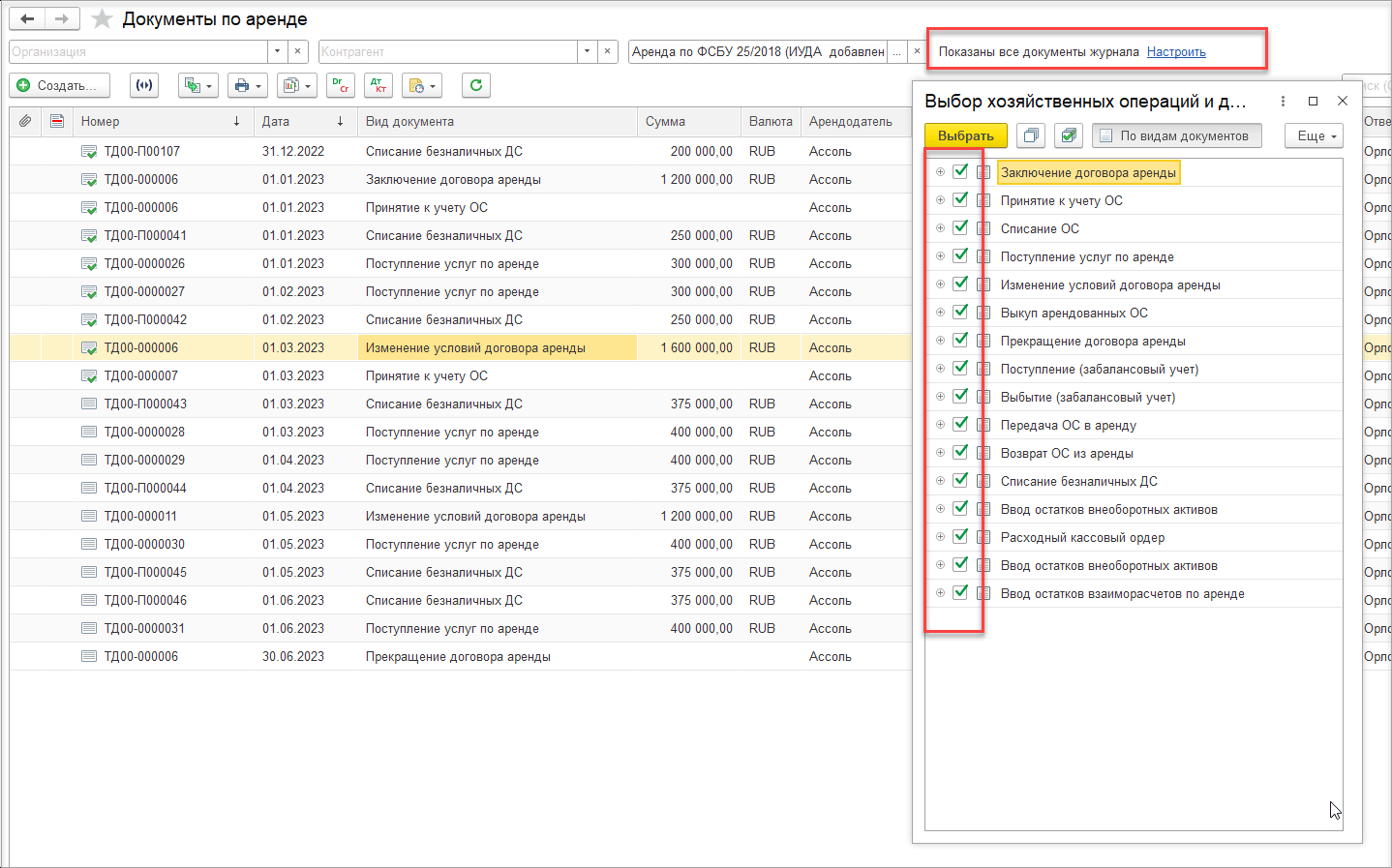Click the back navigation arrow
Screen dimensions: 1392x868
click(x=27, y=19)
